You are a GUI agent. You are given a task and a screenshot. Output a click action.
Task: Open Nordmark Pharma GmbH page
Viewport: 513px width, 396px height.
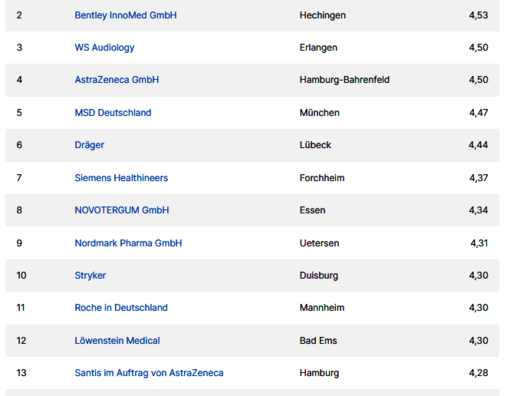[128, 243]
